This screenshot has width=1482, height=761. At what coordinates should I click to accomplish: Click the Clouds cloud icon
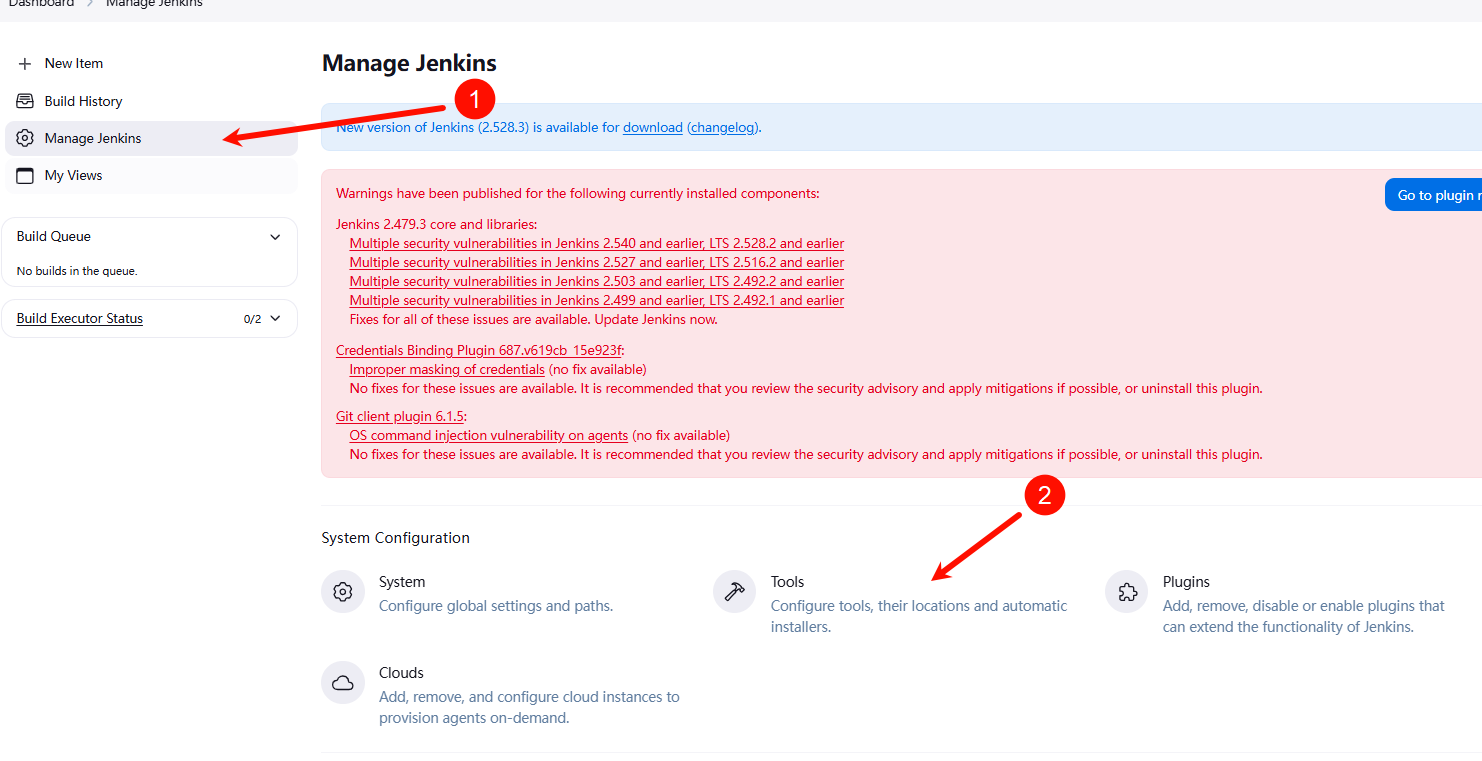point(342,683)
